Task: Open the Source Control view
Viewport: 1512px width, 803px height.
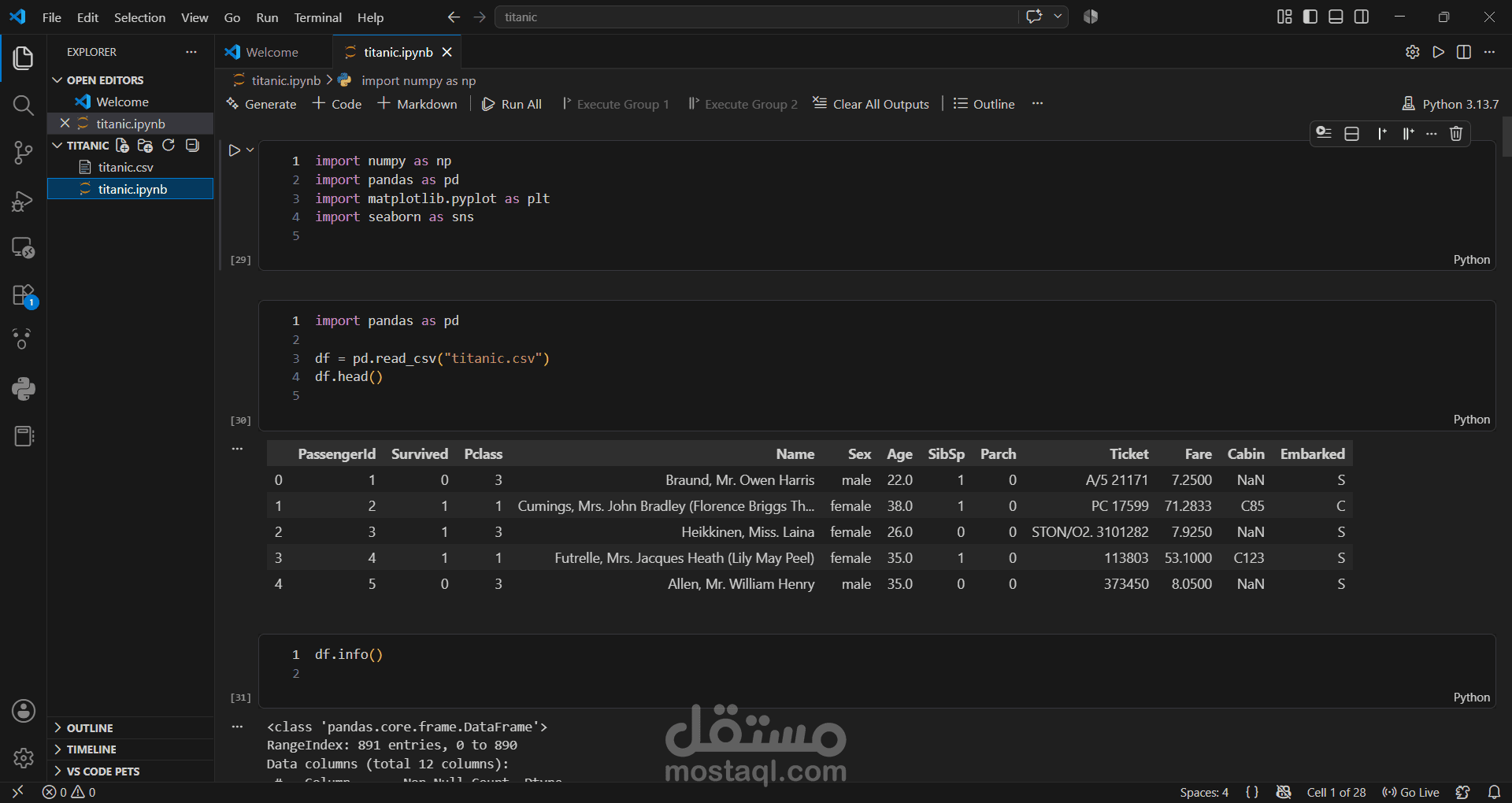Action: click(x=24, y=153)
